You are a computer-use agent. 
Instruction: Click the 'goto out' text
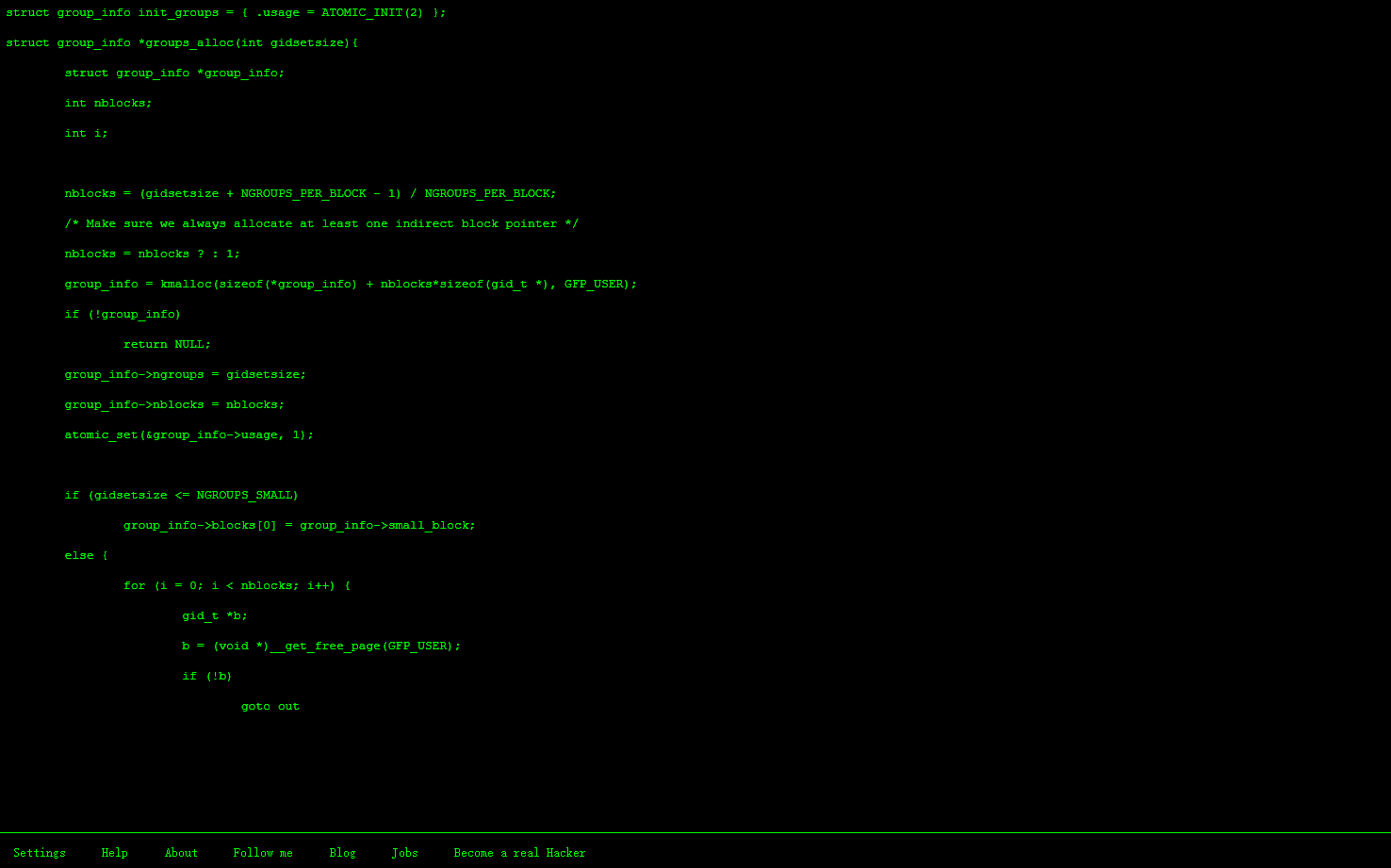pyautogui.click(x=270, y=707)
